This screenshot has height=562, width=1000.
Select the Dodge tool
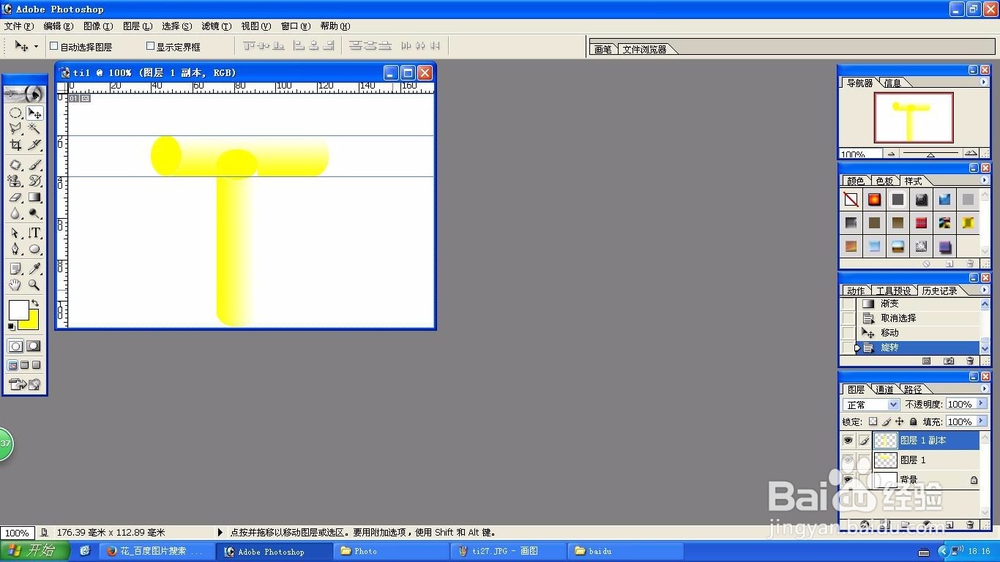[x=34, y=213]
